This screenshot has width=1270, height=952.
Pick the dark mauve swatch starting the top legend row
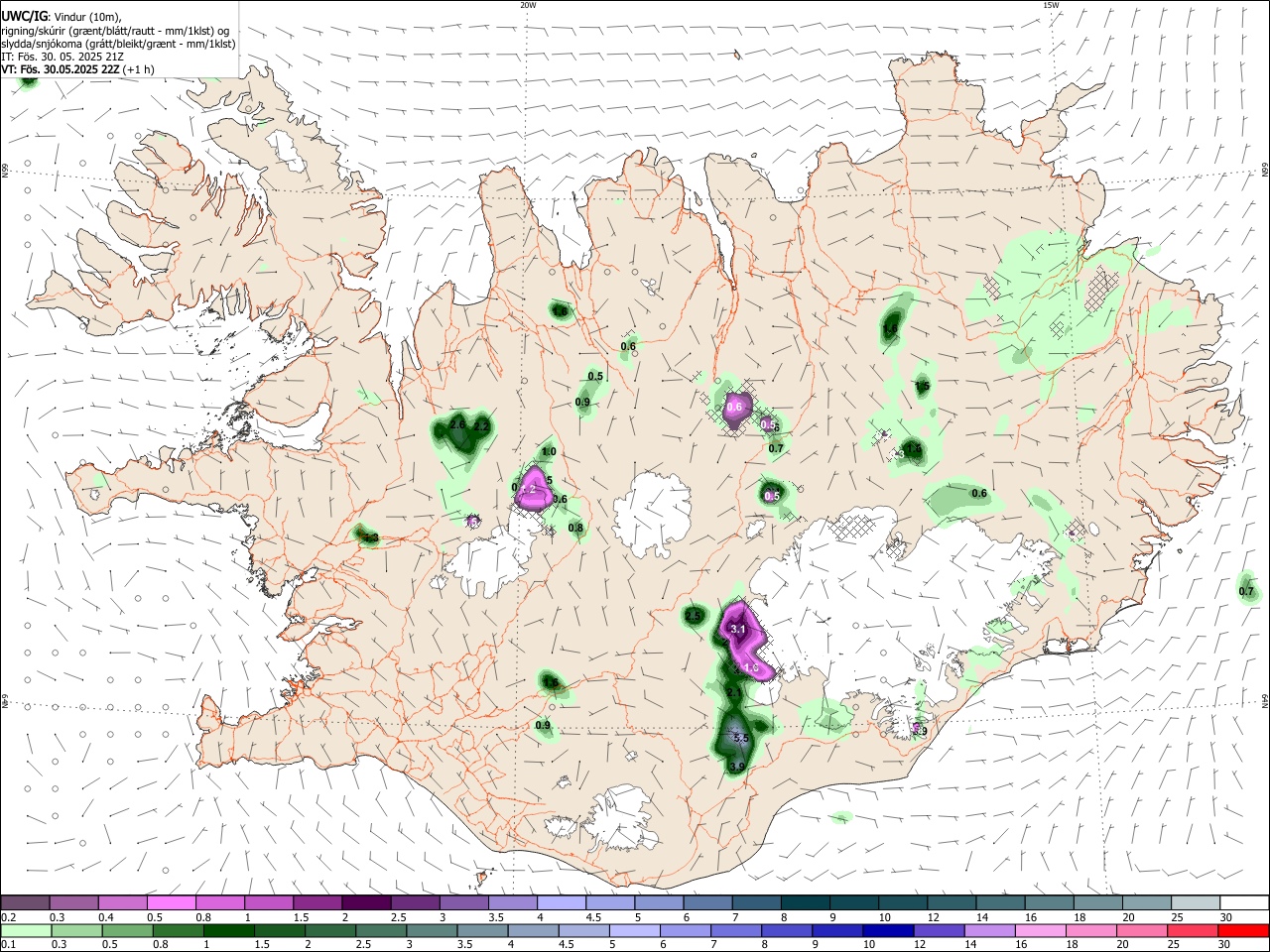tap(25, 902)
